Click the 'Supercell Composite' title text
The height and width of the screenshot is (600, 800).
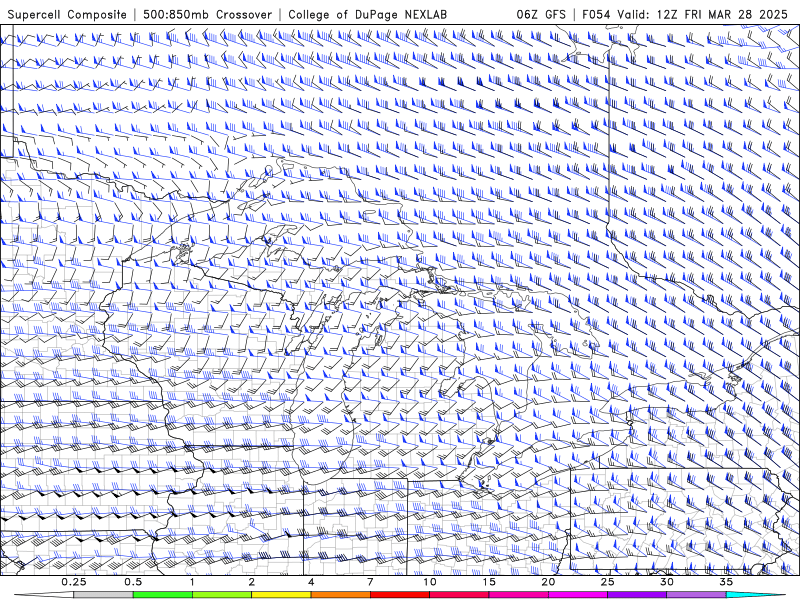[x=67, y=14]
